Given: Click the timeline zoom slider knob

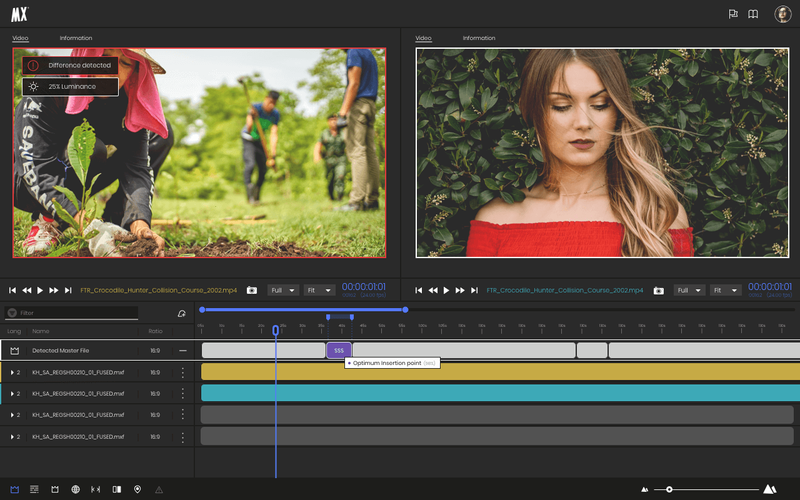Looking at the screenshot, I should [669, 489].
